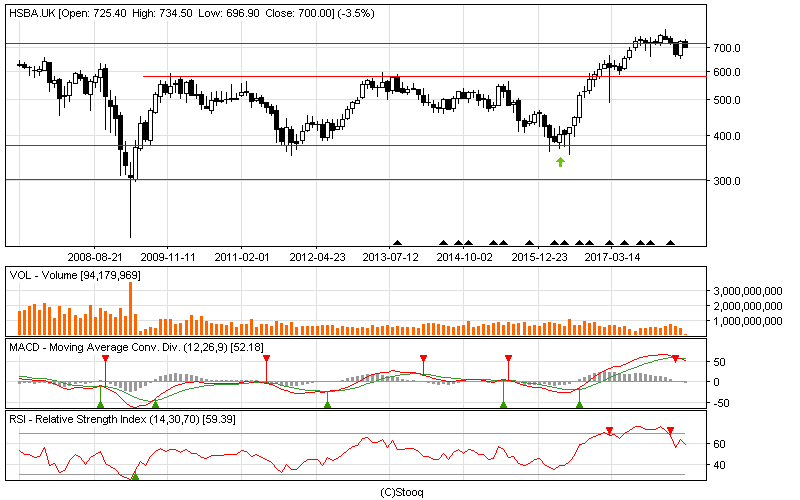Image resolution: width=800 pixels, height=500 pixels.
Task: Click the green RSI oversold marker at the 2009 low
Action: [135, 476]
